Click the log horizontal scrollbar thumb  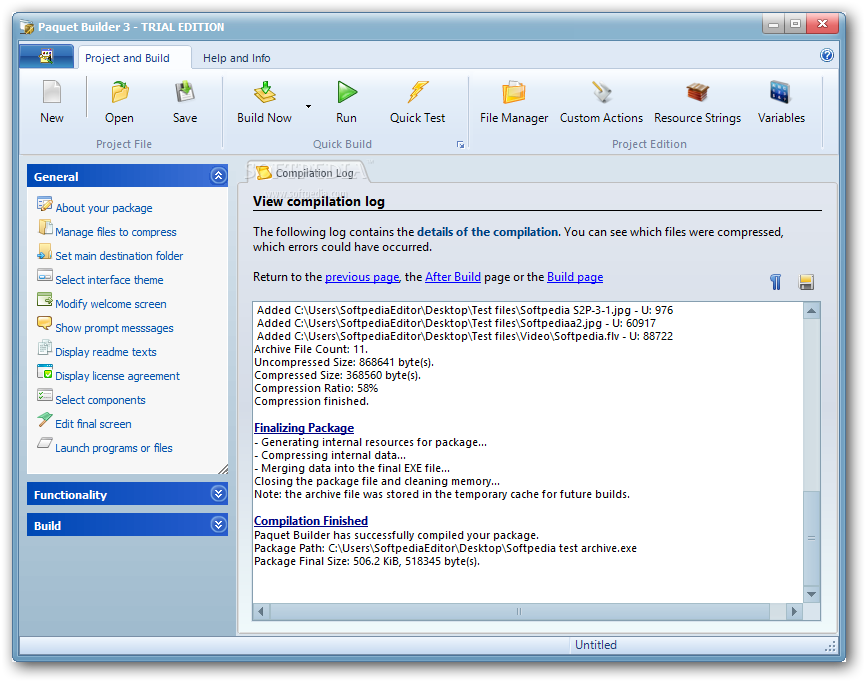tap(519, 611)
